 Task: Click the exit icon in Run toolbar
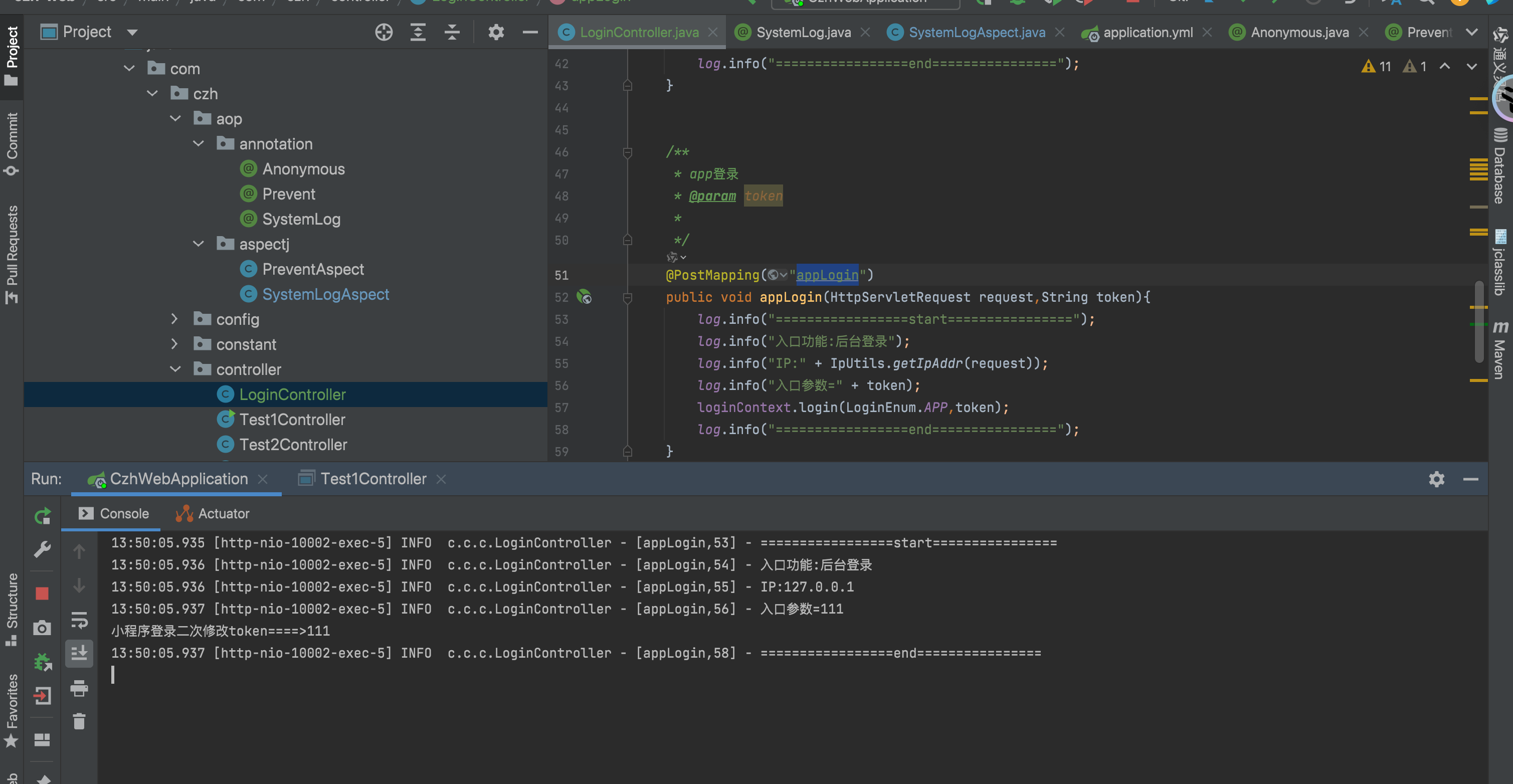pyautogui.click(x=42, y=696)
